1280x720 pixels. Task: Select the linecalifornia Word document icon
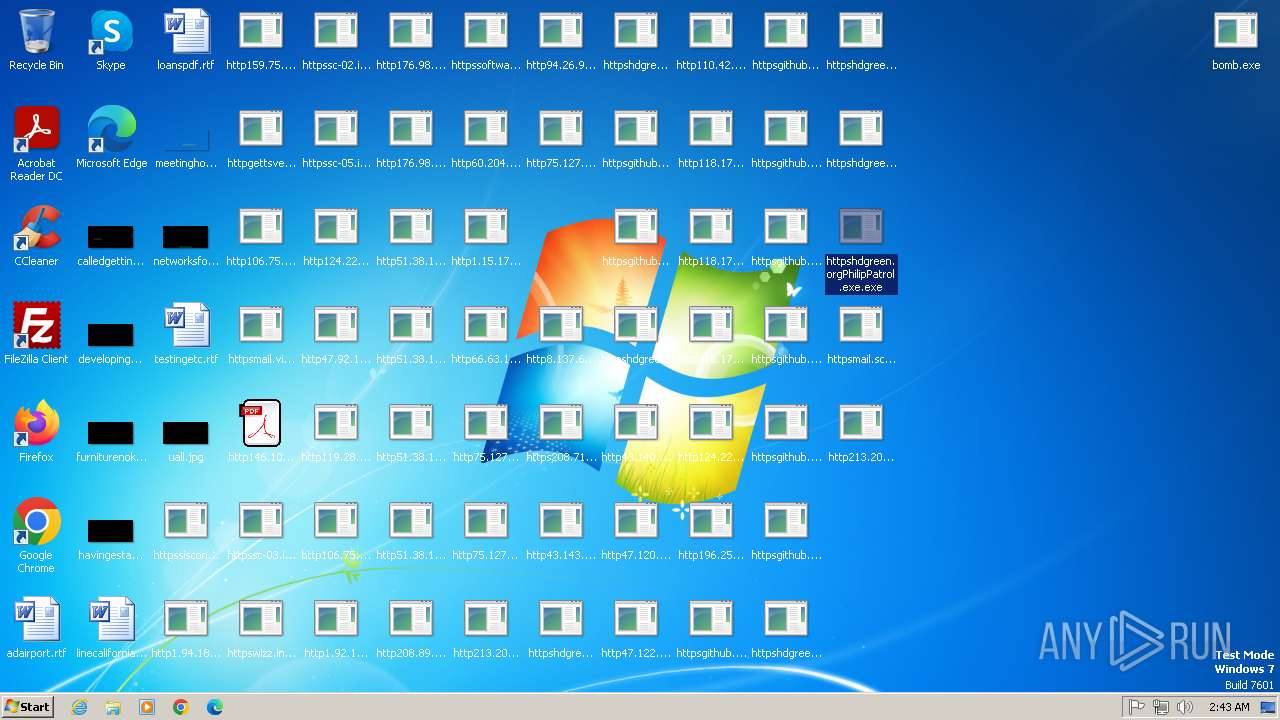coord(111,628)
